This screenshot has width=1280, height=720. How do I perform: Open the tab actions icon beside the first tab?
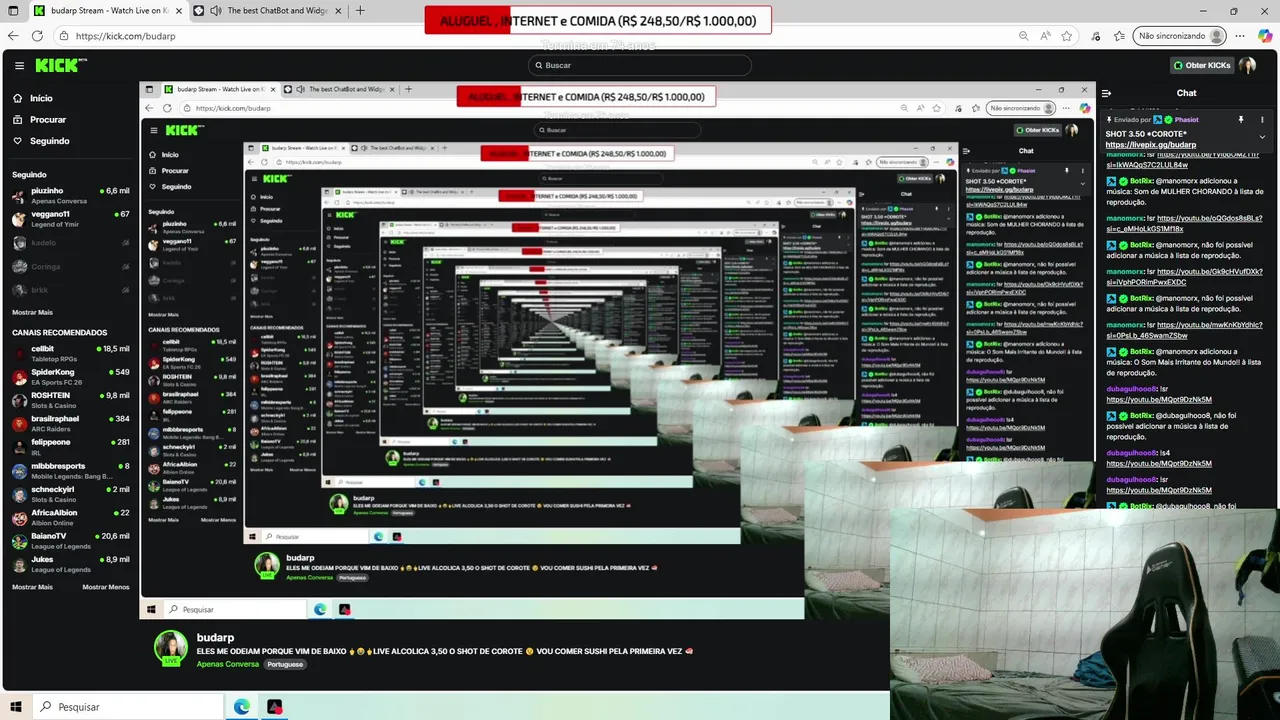click(13, 11)
